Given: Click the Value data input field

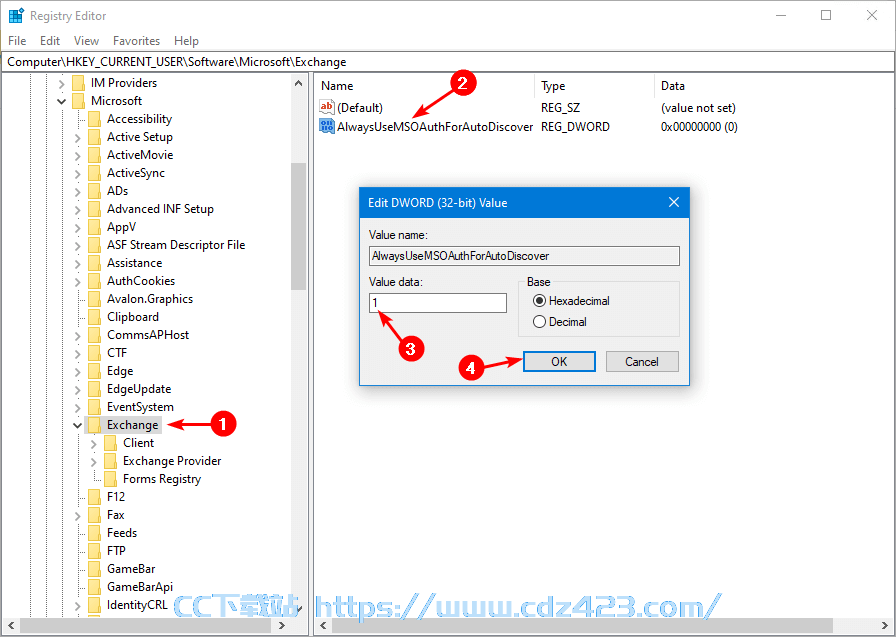Looking at the screenshot, I should click(x=438, y=303).
